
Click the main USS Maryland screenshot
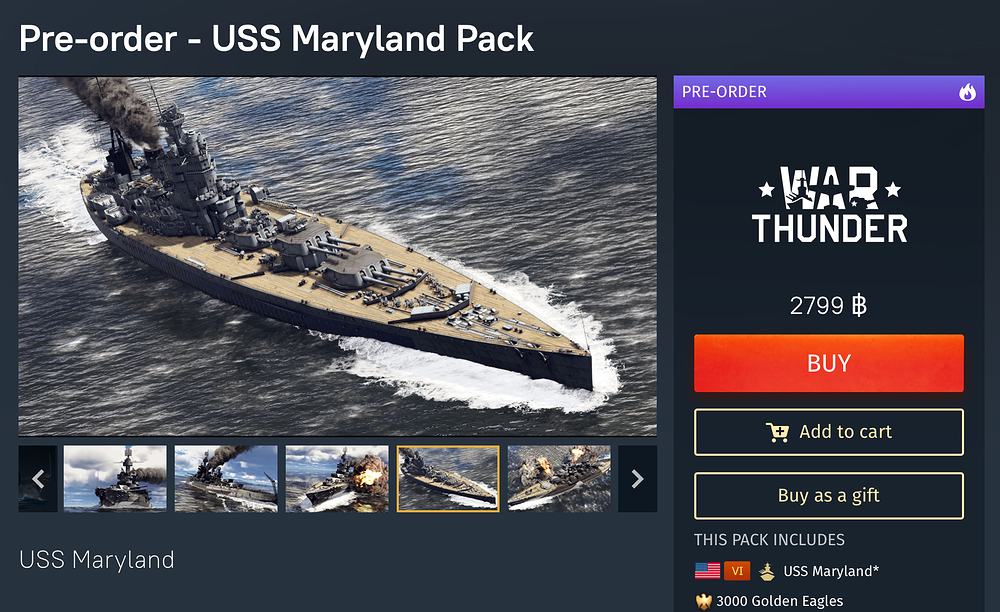(x=337, y=256)
